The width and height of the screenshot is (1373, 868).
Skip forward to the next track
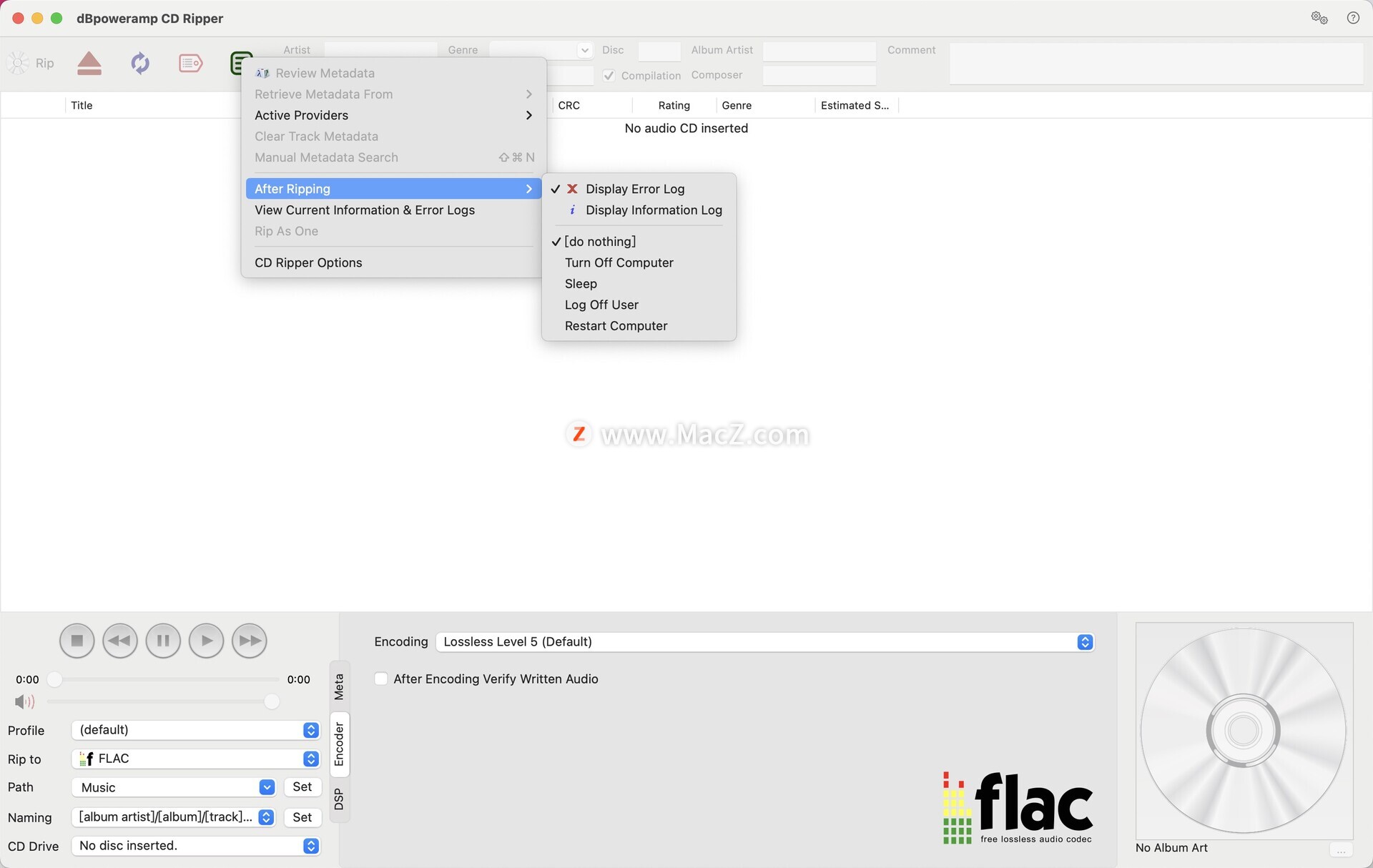tap(250, 641)
